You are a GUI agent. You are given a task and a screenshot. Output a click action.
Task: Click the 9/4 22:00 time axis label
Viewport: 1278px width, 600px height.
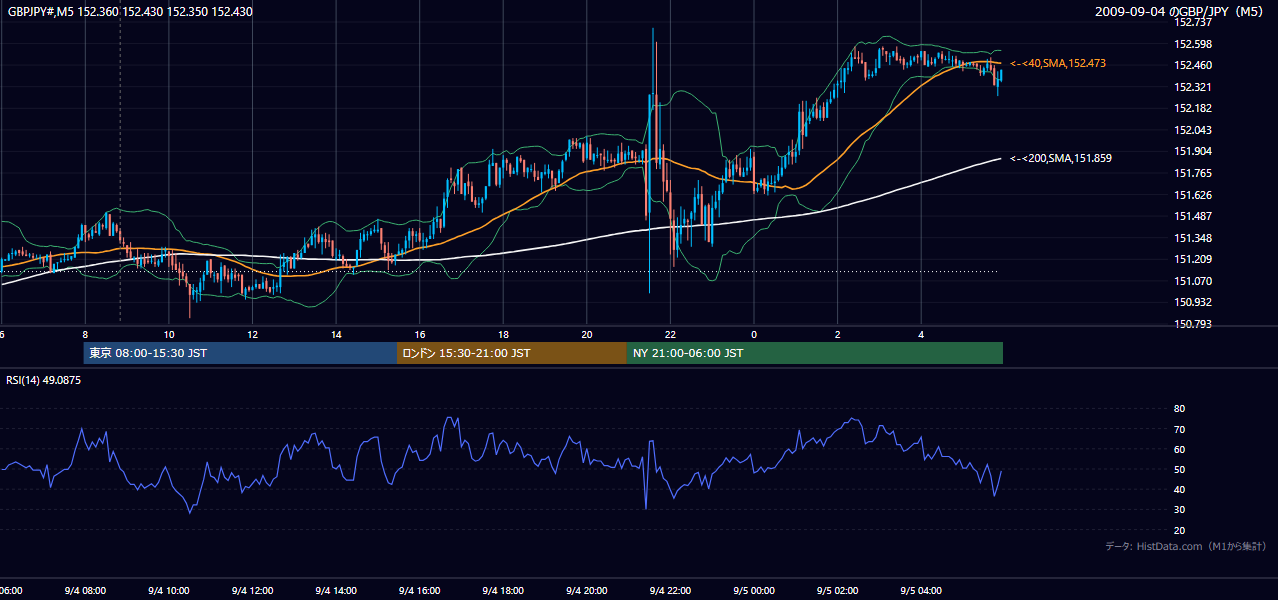click(x=670, y=590)
